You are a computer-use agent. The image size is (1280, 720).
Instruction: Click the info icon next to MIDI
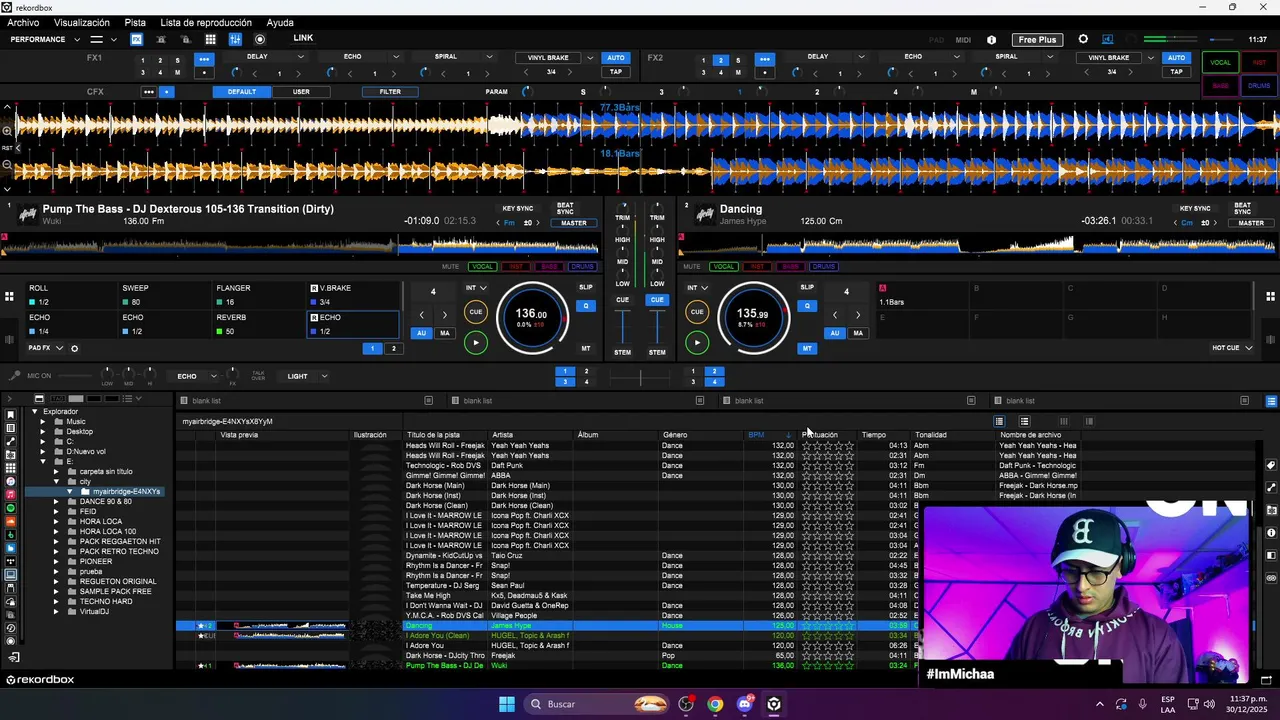(x=991, y=40)
